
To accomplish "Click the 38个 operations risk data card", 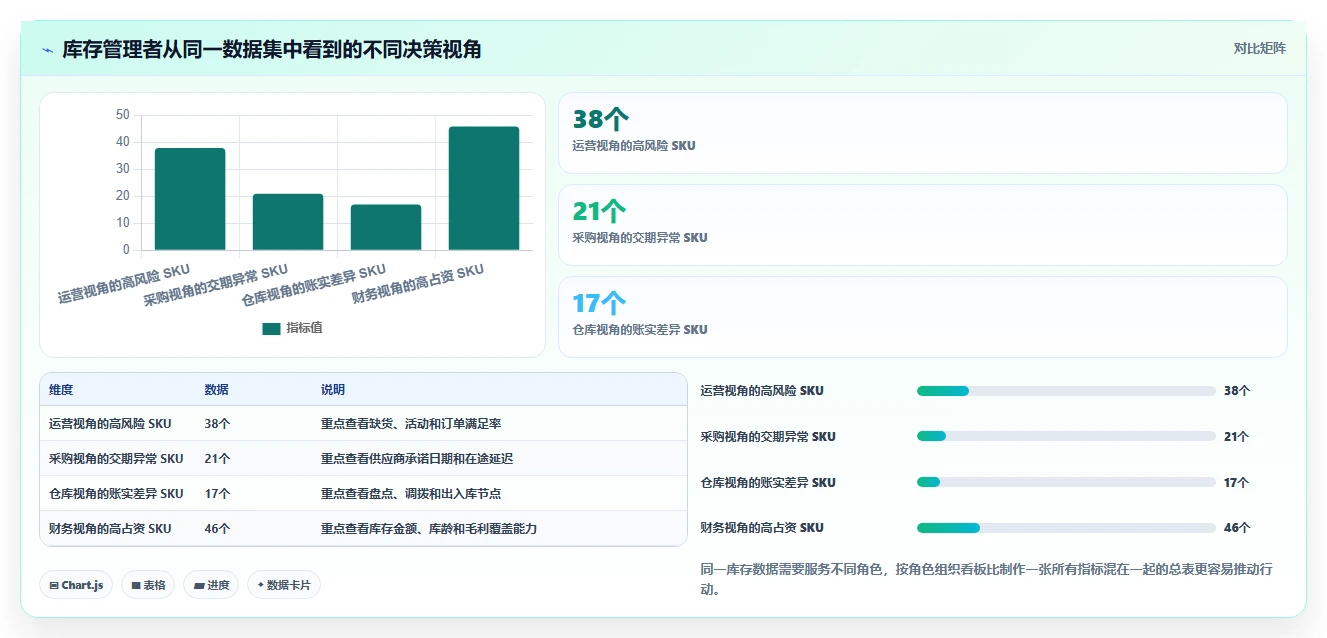I will coord(922,133).
